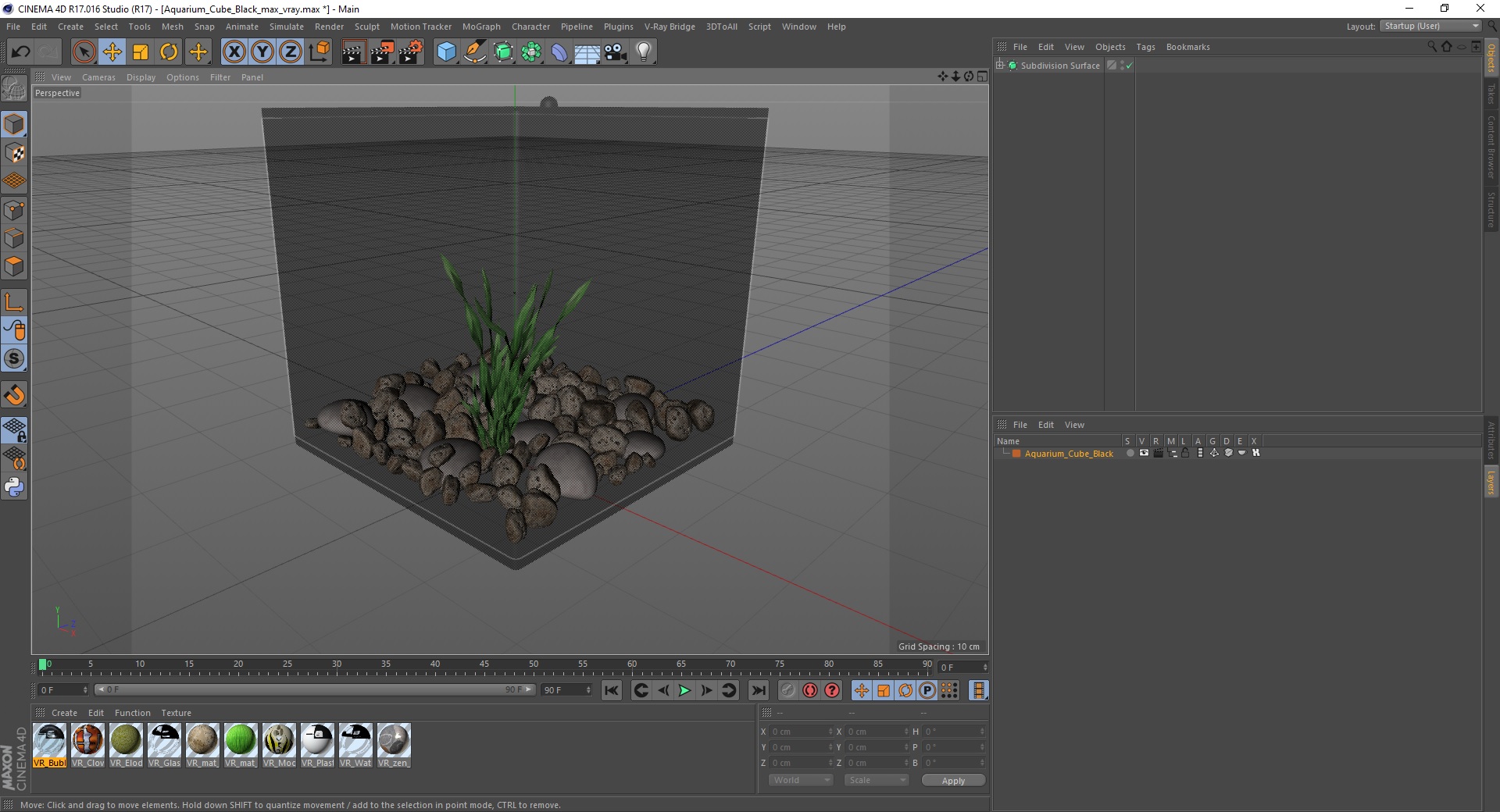Open the MoGraph menu
The image size is (1500, 812).
[481, 27]
